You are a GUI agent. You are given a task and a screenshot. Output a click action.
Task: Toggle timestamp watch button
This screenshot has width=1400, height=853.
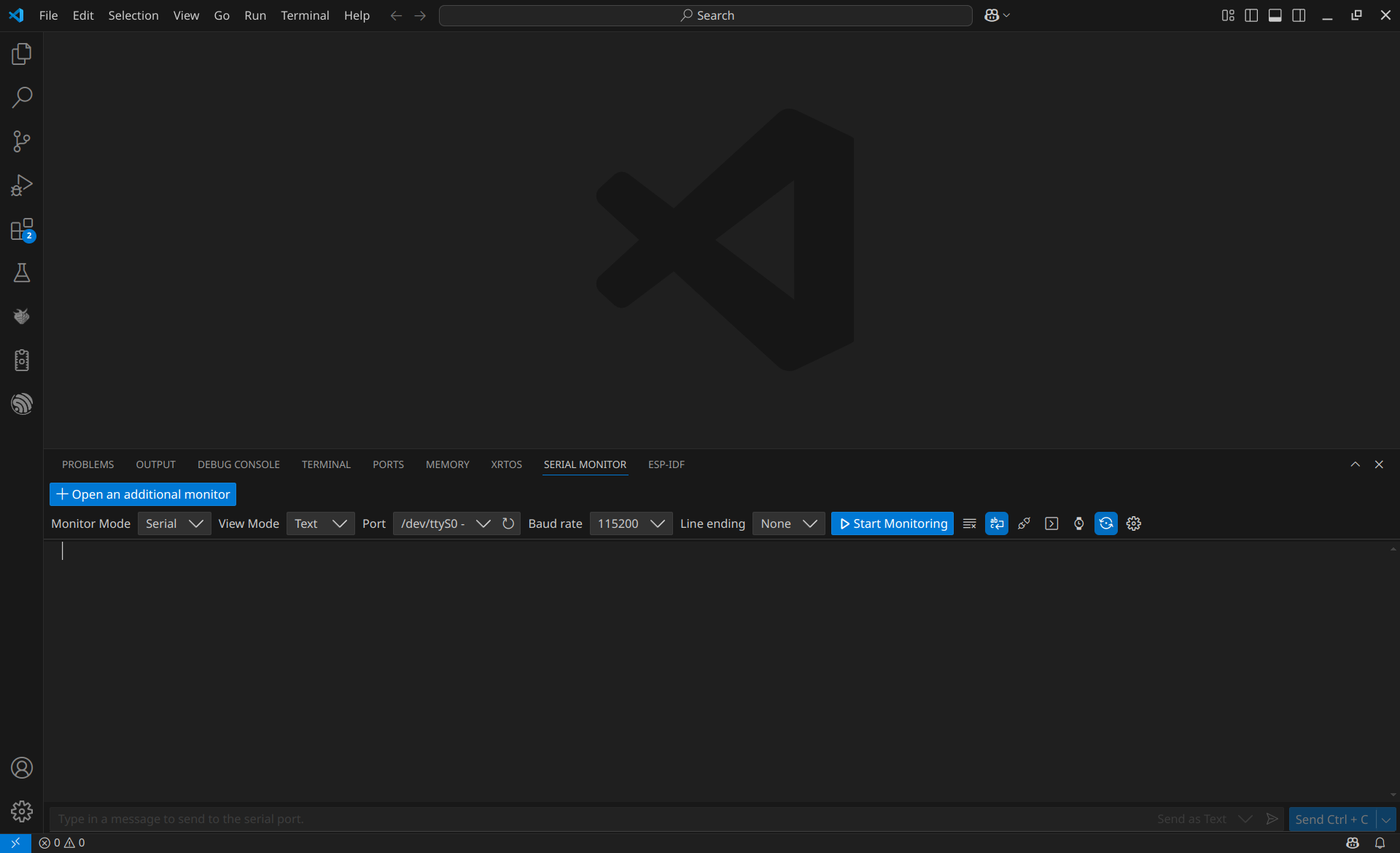1078,523
